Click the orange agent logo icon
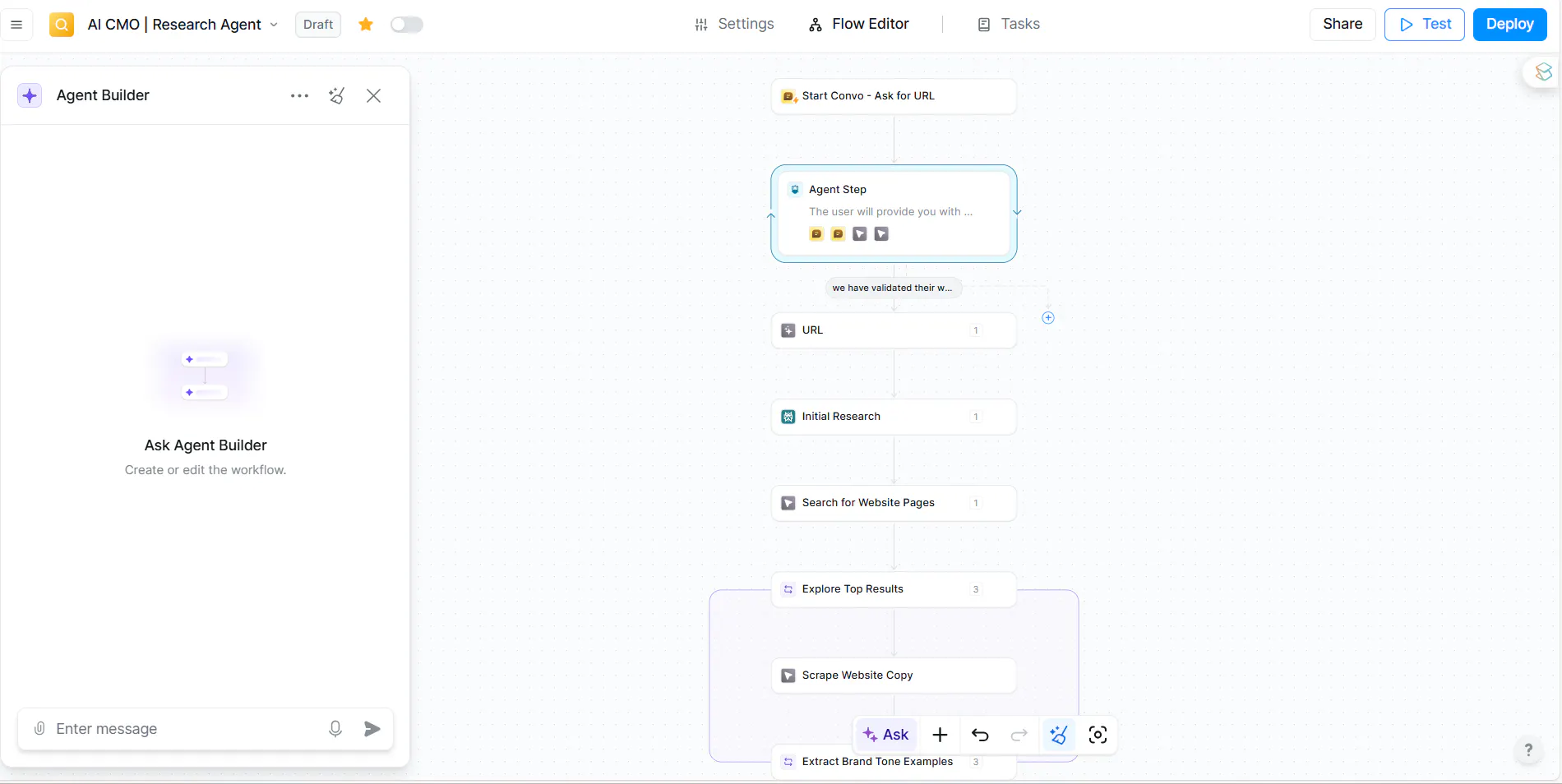1562x784 pixels. pos(62,25)
